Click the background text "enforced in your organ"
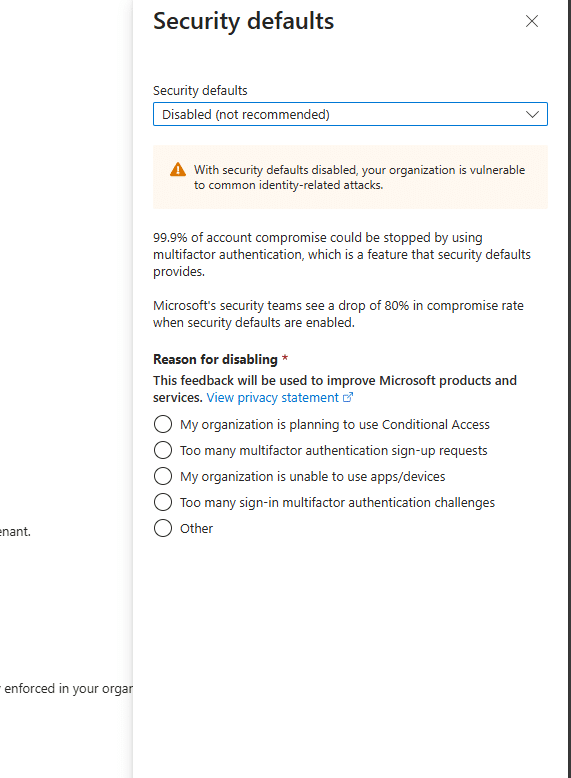The height and width of the screenshot is (778, 571). coord(66,689)
